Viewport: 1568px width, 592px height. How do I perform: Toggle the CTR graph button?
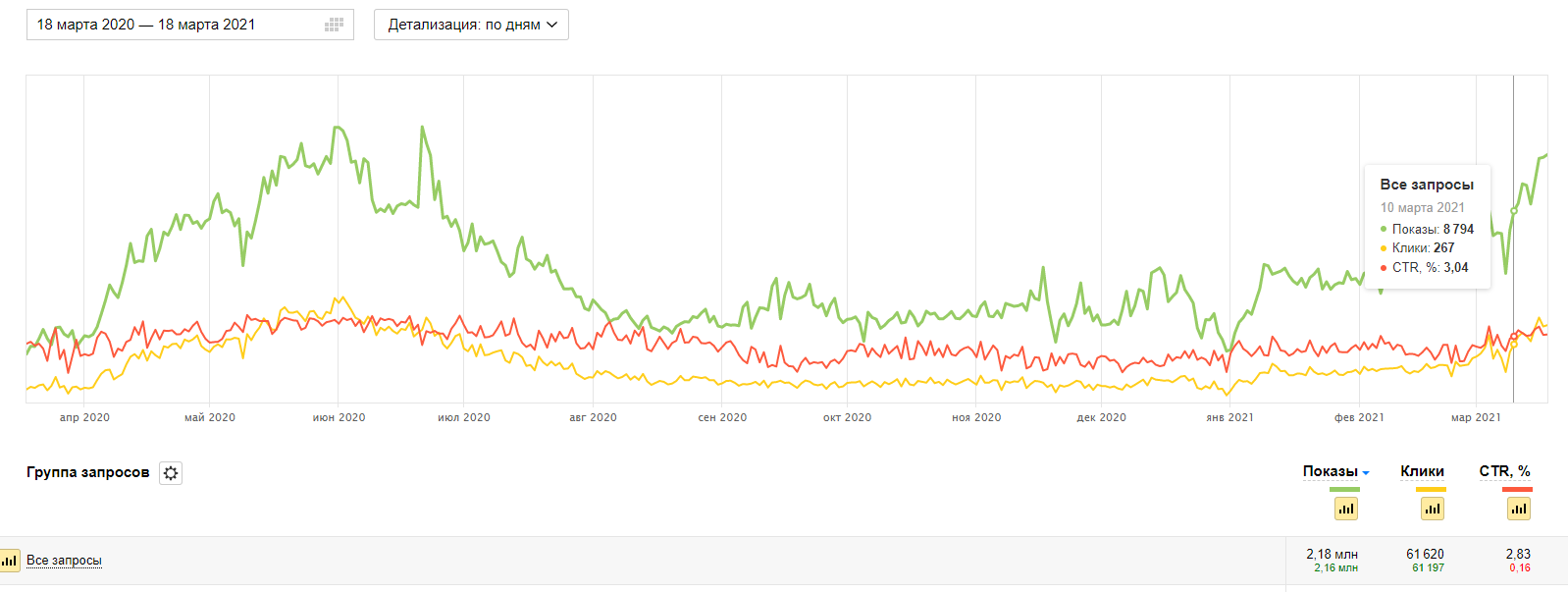1519,509
